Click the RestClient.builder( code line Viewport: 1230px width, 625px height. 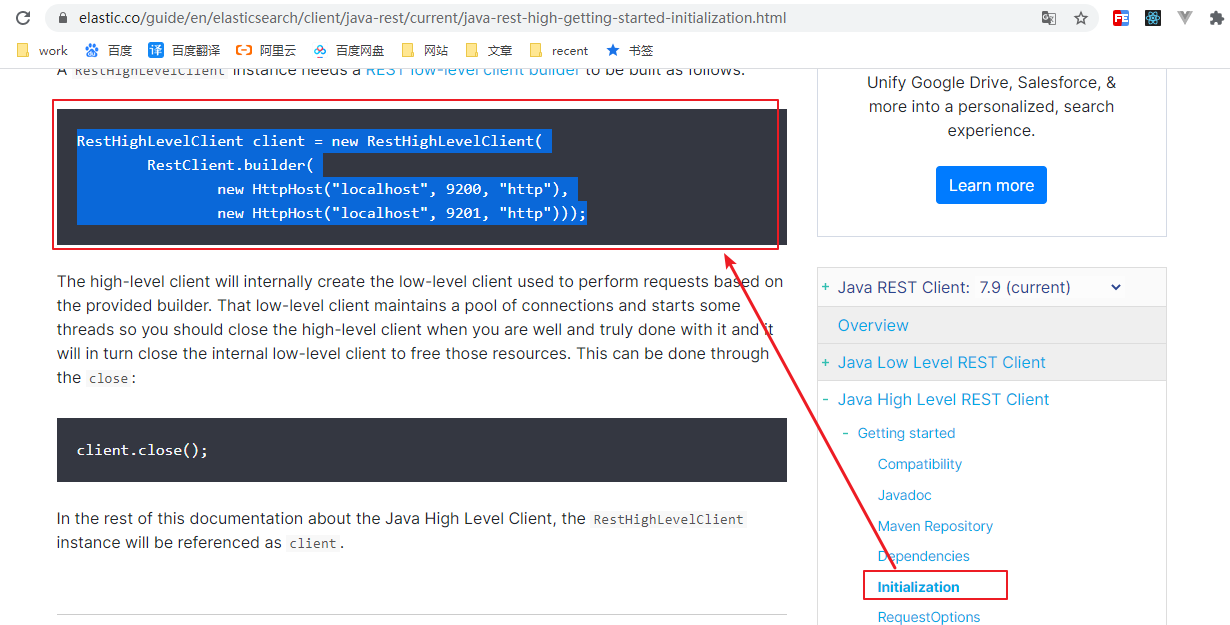(x=230, y=165)
